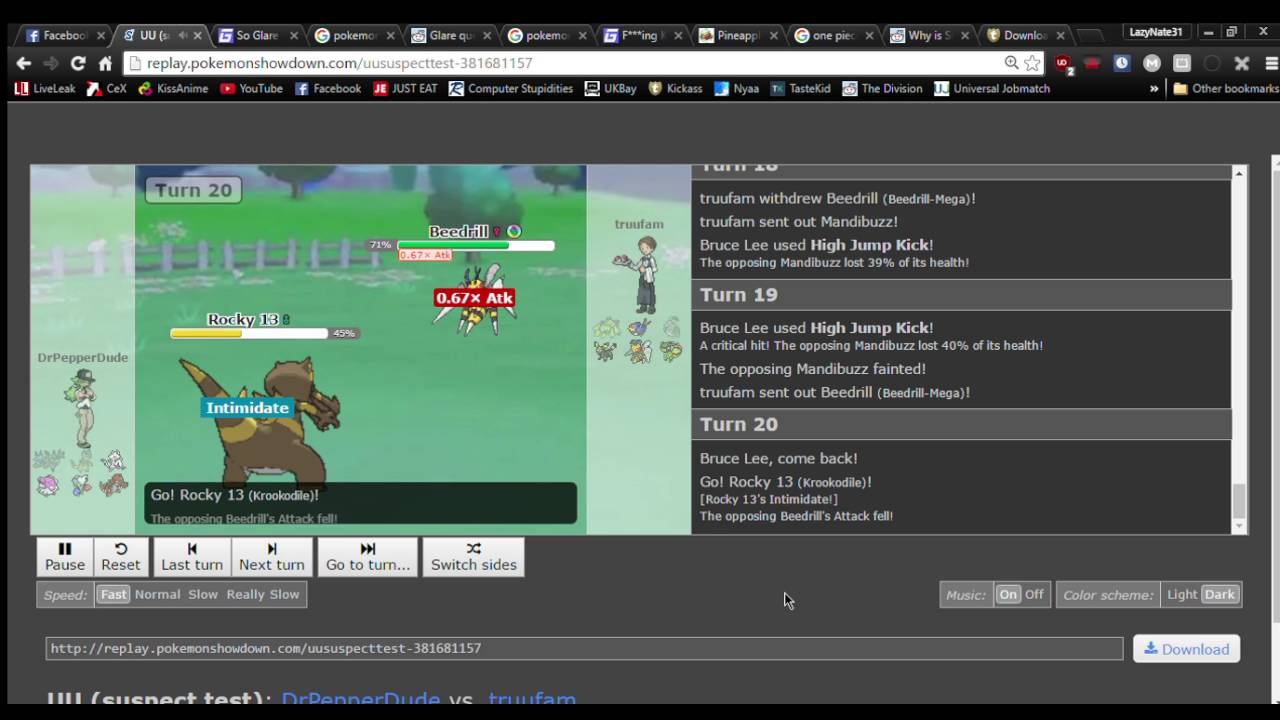Click the truufam trainer avatar
Image resolution: width=1280 pixels, height=720 pixels.
(x=638, y=274)
